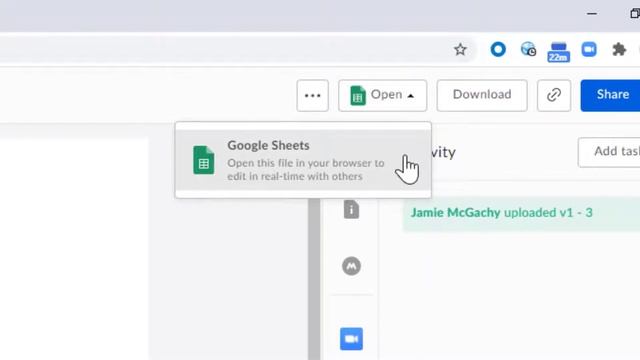640x360 pixels.
Task: Open the Extensions puzzle piece menu
Action: coord(619,50)
